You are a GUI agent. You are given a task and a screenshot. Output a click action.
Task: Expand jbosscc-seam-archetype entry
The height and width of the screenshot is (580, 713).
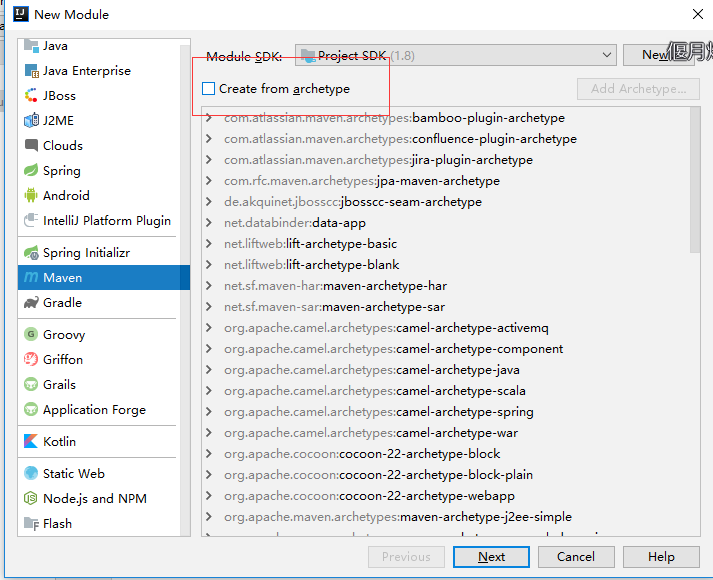(x=209, y=201)
